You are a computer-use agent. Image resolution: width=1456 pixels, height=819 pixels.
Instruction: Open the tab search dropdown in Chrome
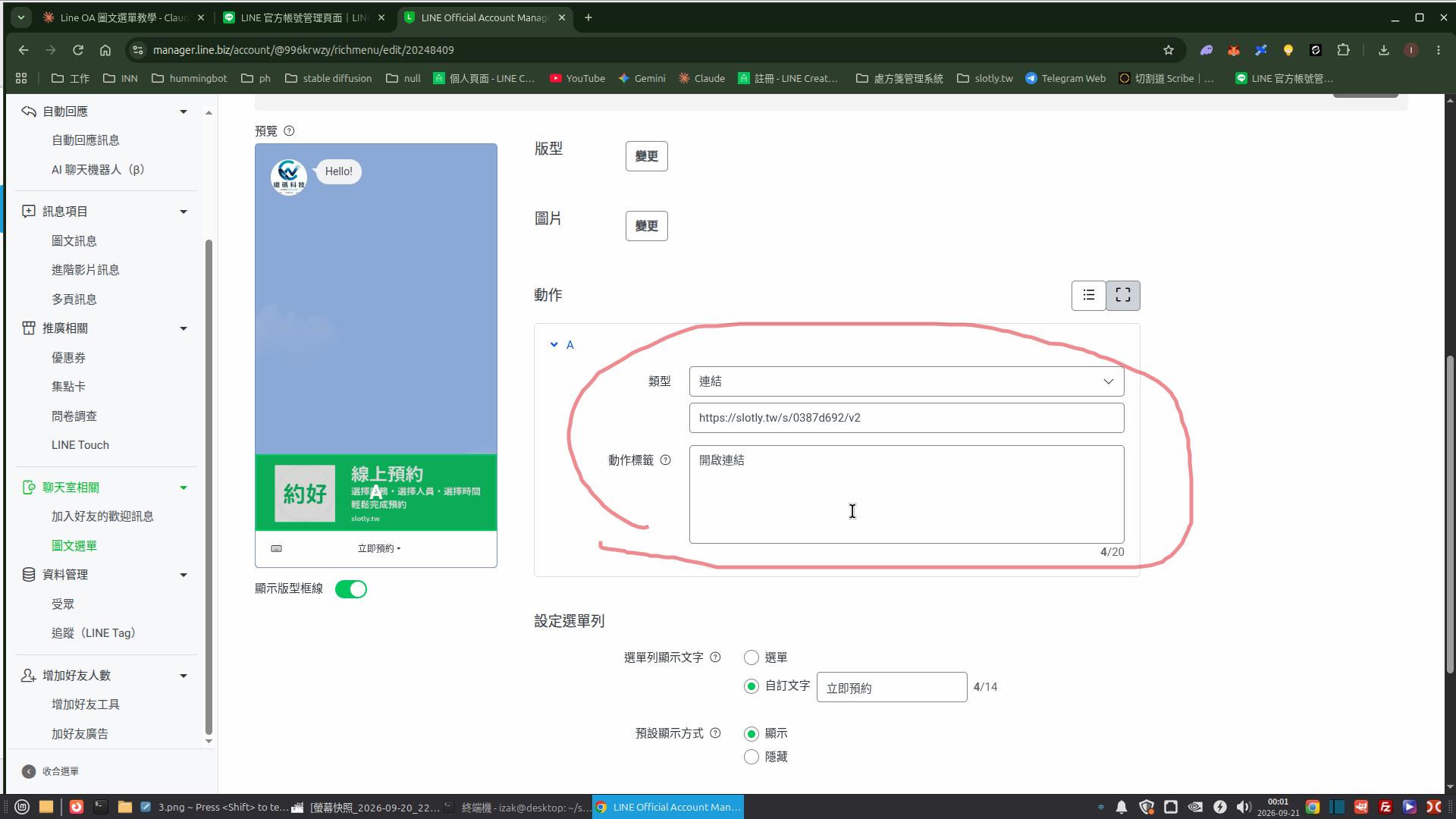point(21,17)
